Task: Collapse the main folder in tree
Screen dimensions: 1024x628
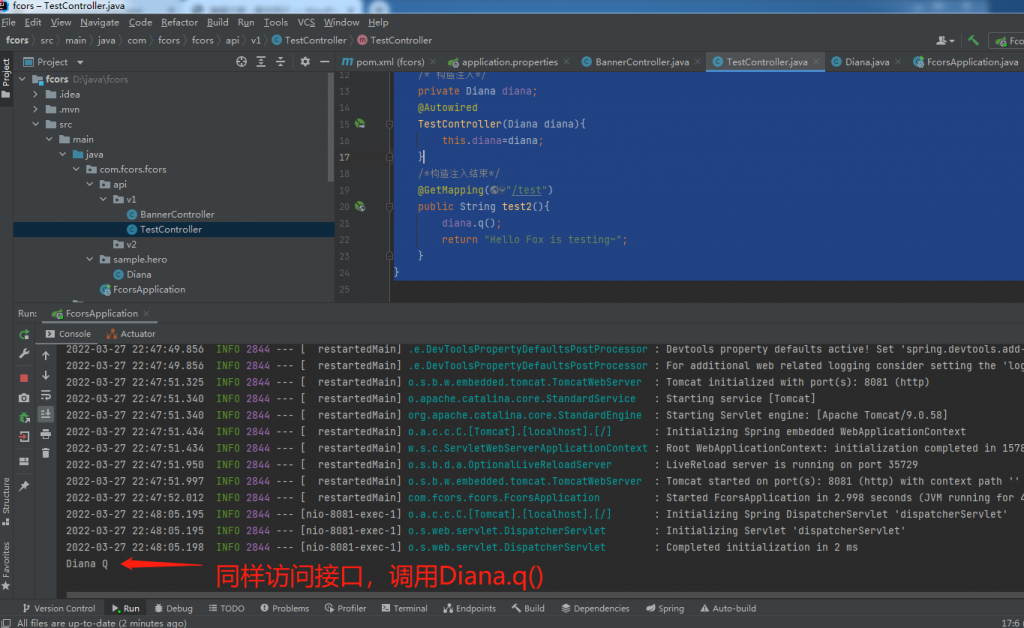Action: pyautogui.click(x=50, y=139)
